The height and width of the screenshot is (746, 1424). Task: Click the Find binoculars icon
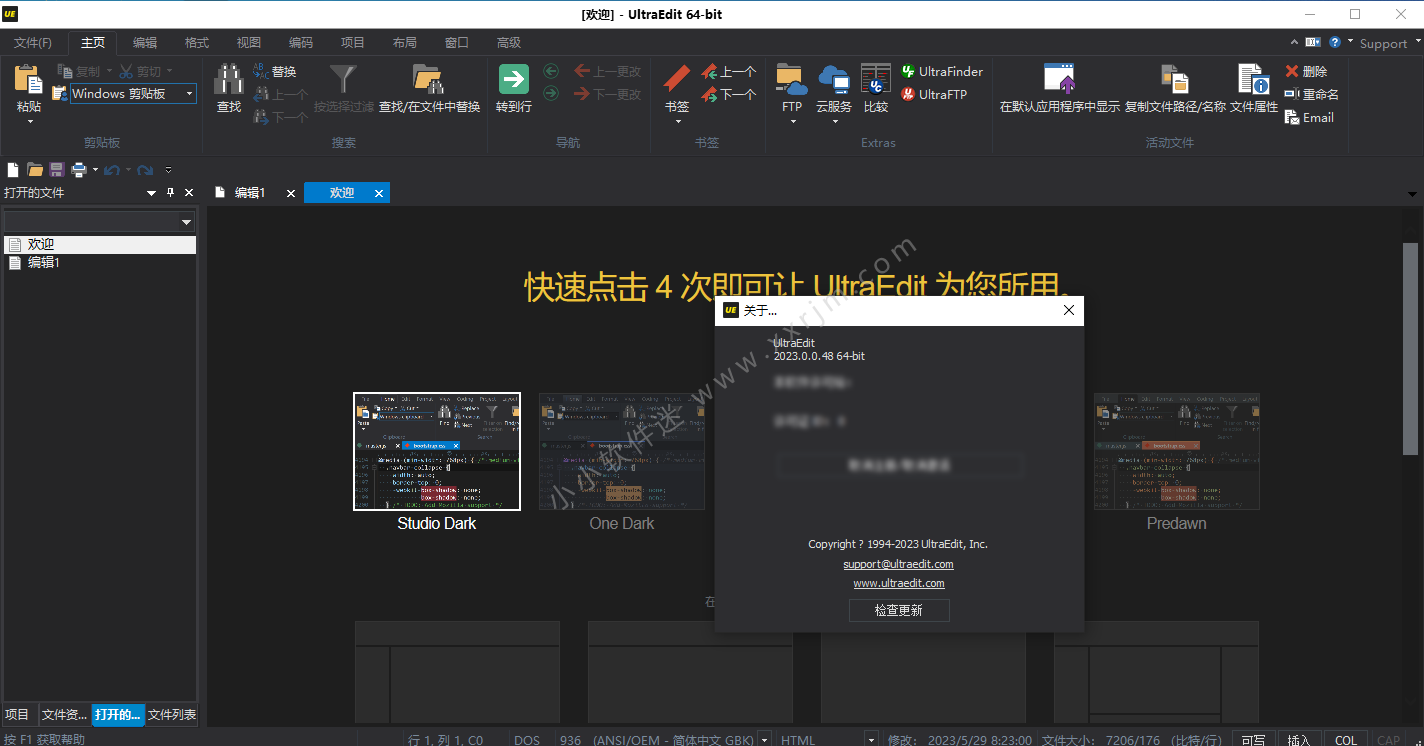229,80
